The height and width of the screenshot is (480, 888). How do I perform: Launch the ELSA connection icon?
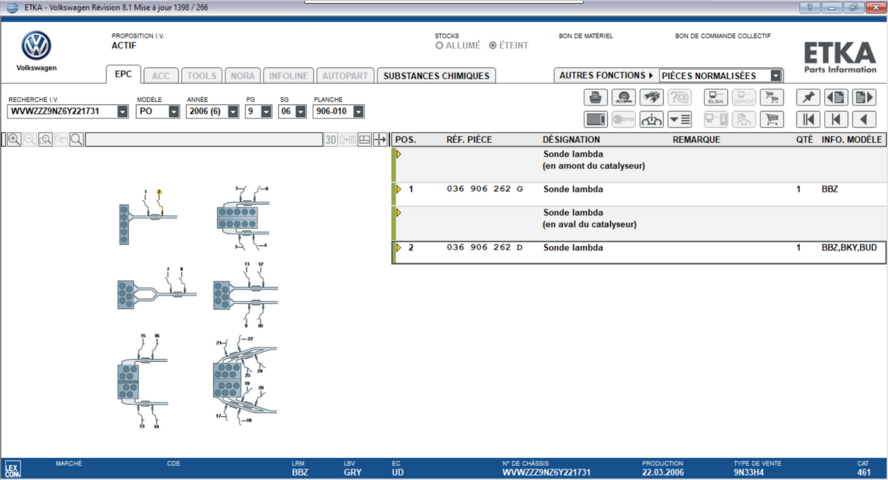pyautogui.click(x=716, y=97)
